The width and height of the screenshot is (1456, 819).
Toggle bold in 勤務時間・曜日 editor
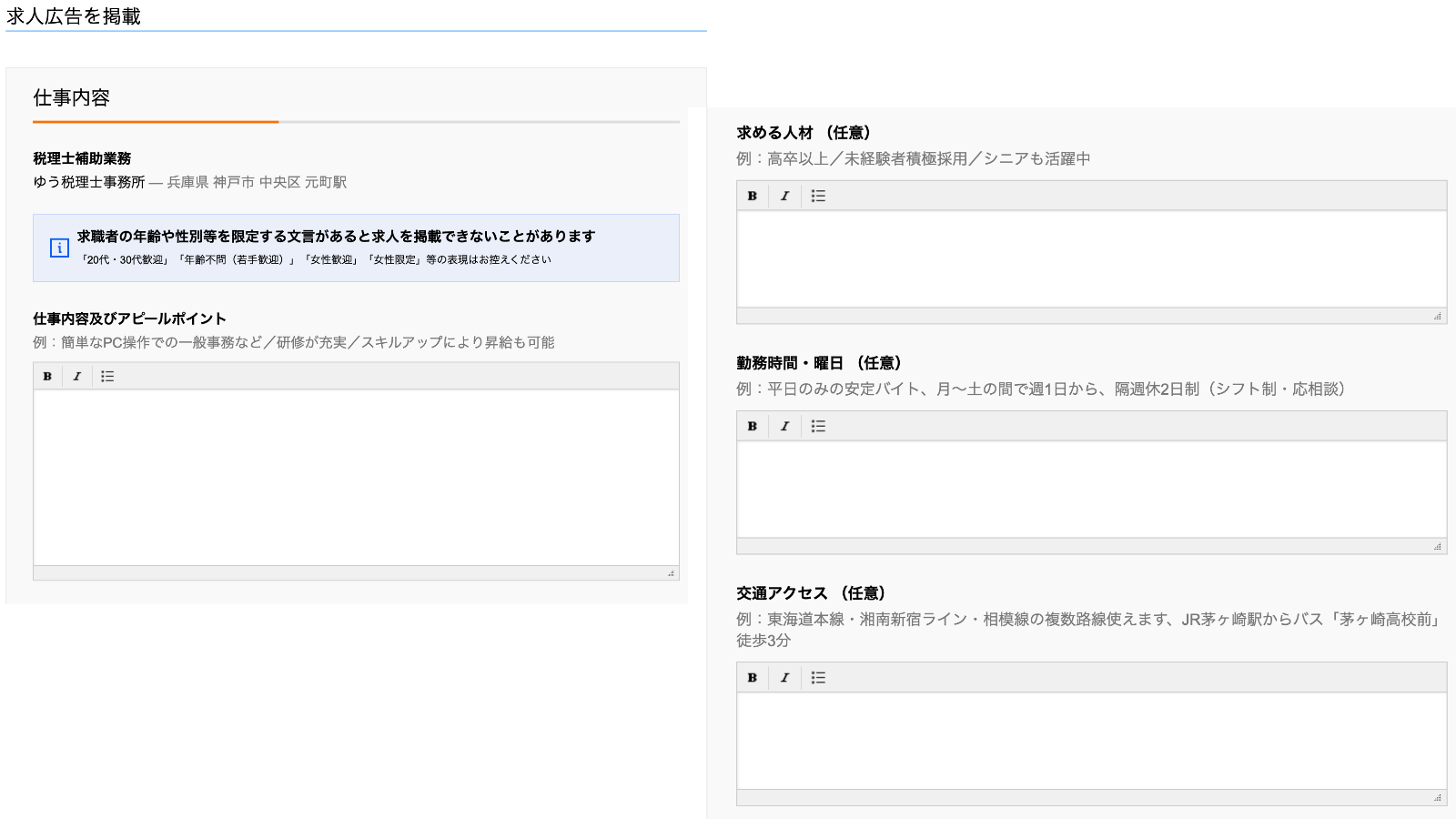pos(752,426)
